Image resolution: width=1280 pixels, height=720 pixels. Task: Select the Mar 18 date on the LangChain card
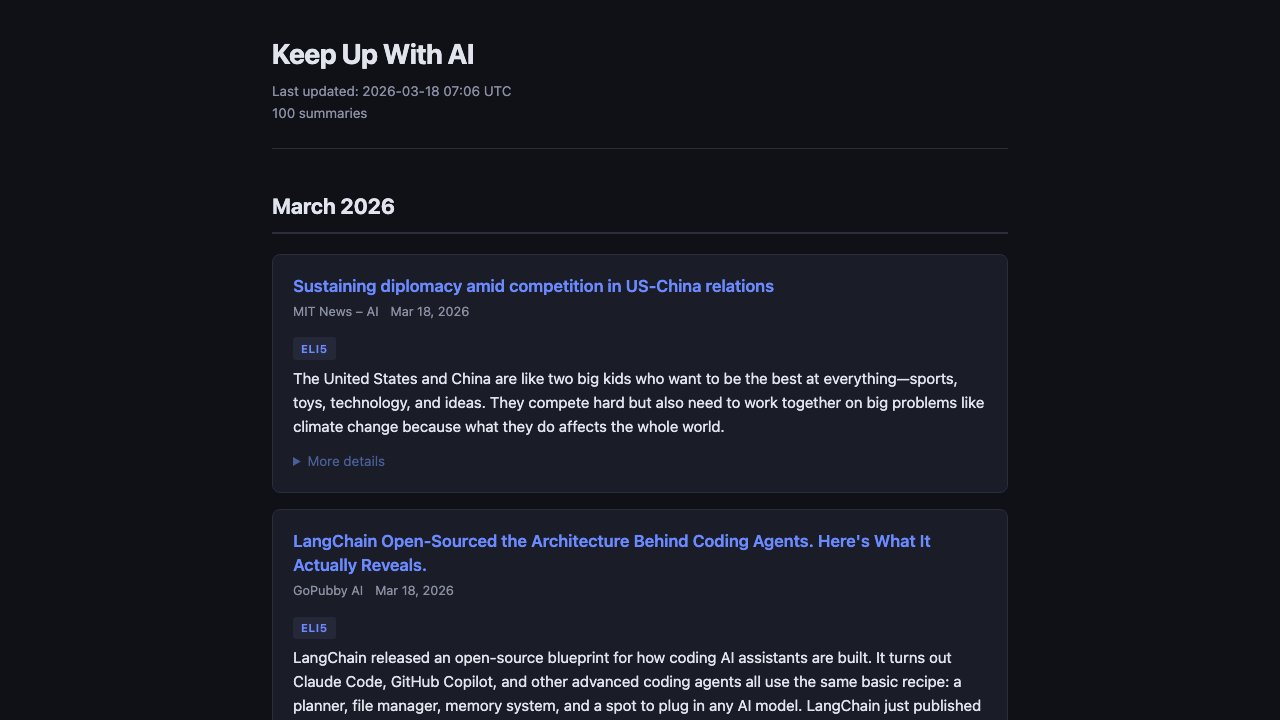point(414,590)
